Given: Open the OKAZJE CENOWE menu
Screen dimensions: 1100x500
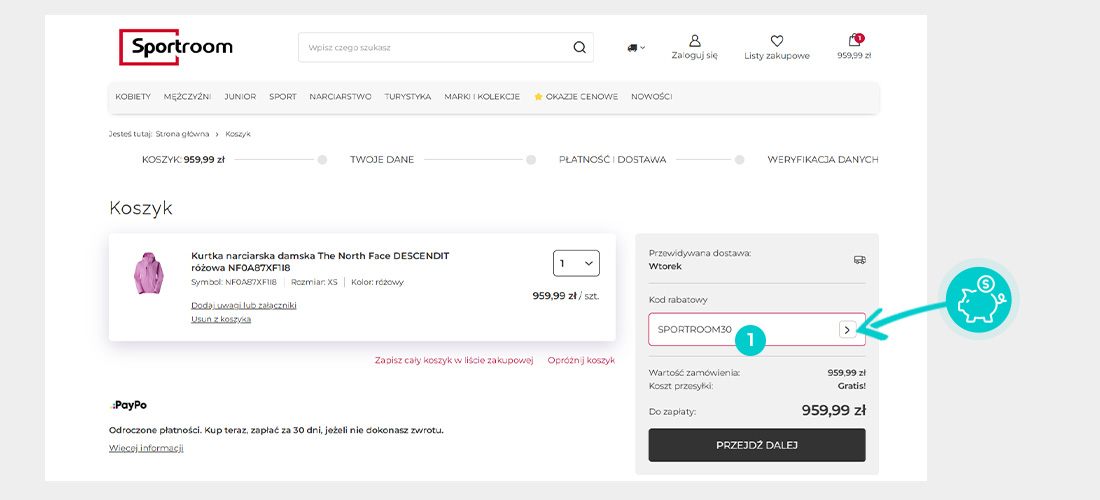Looking at the screenshot, I should click(x=576, y=97).
